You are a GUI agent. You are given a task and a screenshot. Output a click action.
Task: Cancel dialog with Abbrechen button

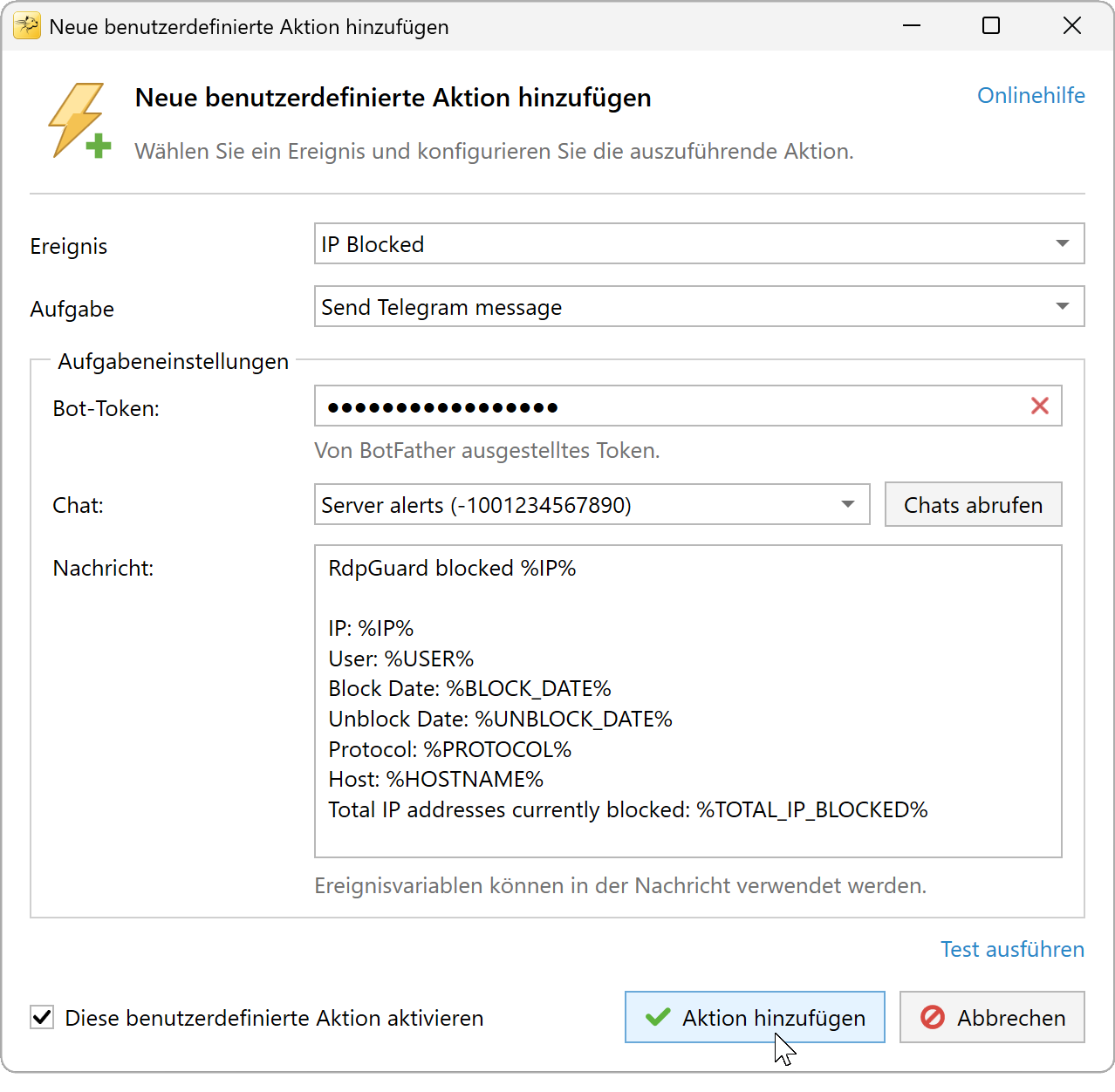pyautogui.click(x=992, y=1017)
